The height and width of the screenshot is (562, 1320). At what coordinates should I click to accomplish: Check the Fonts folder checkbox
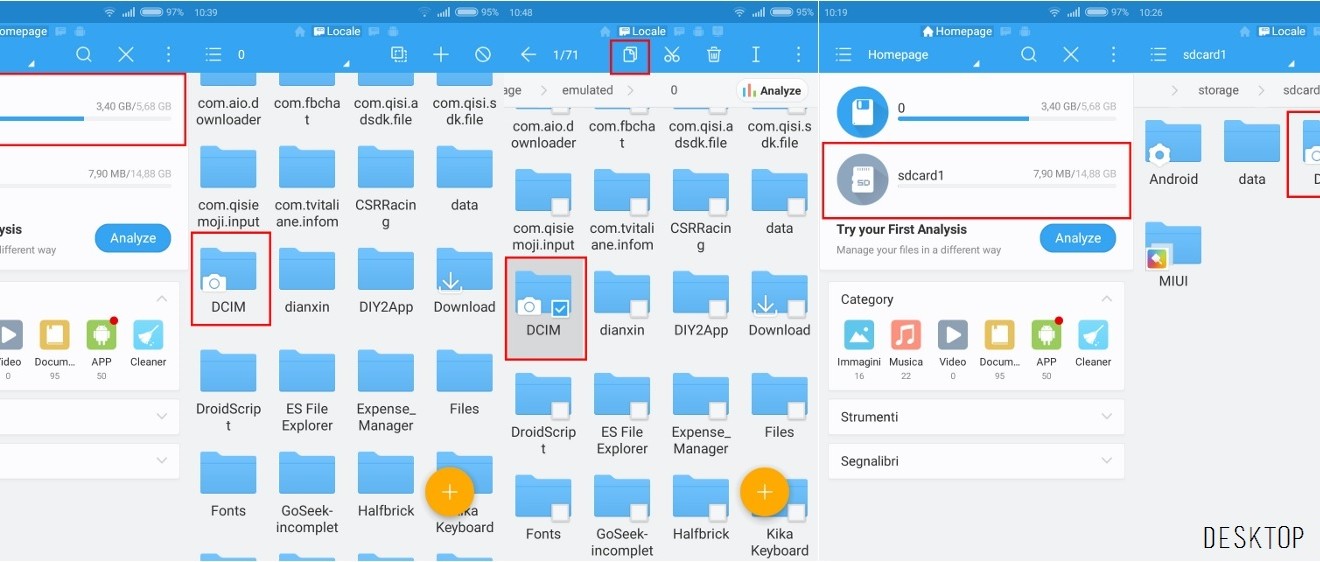tap(560, 512)
